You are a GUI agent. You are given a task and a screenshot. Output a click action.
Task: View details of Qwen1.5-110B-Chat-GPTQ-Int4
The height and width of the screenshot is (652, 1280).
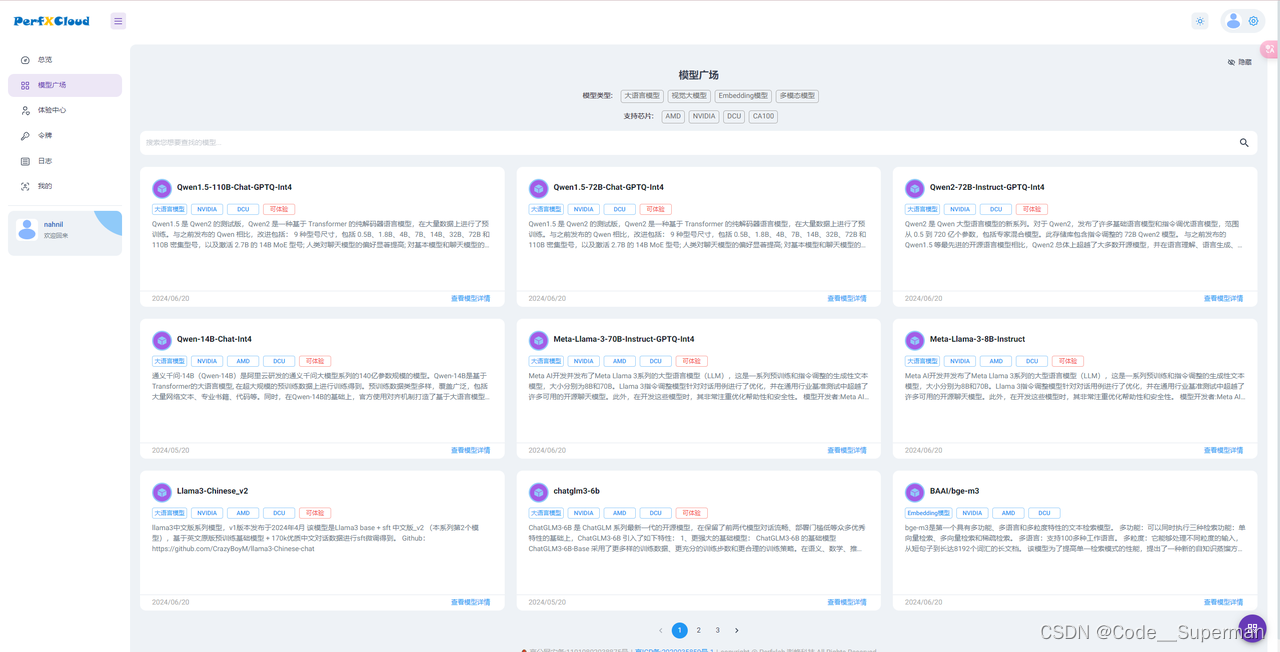[470, 298]
